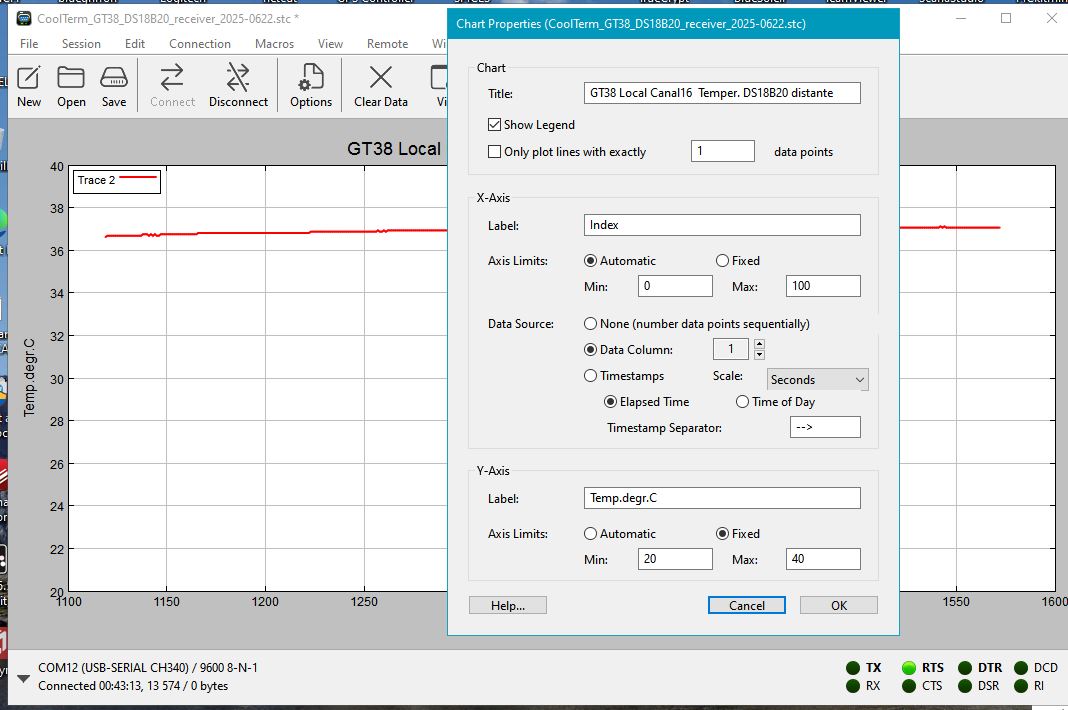Click the RI indicator LED

point(1020,686)
